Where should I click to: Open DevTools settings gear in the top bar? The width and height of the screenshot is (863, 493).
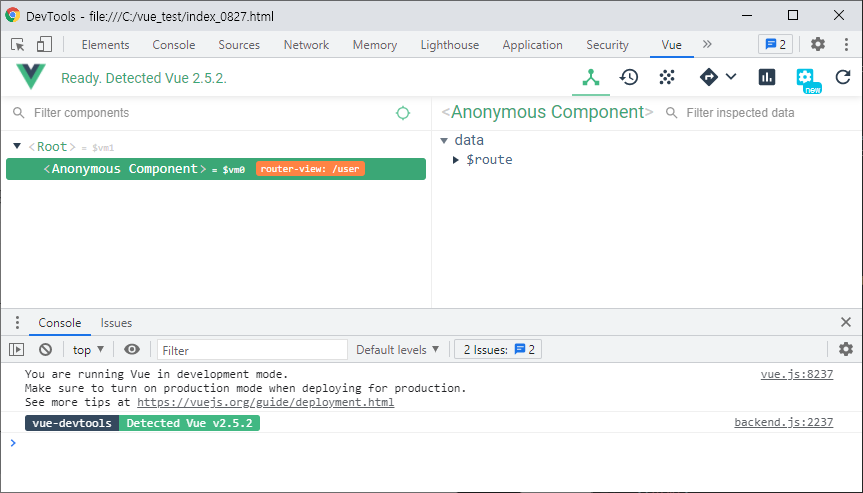point(818,45)
